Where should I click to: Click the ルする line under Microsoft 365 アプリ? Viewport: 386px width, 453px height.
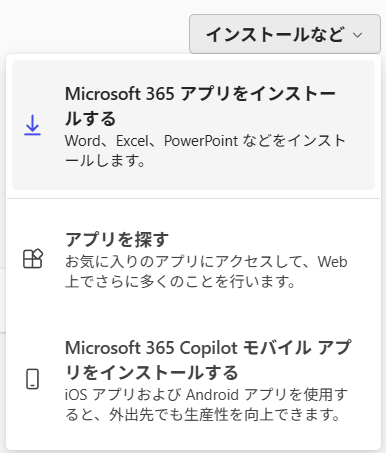[90, 119]
